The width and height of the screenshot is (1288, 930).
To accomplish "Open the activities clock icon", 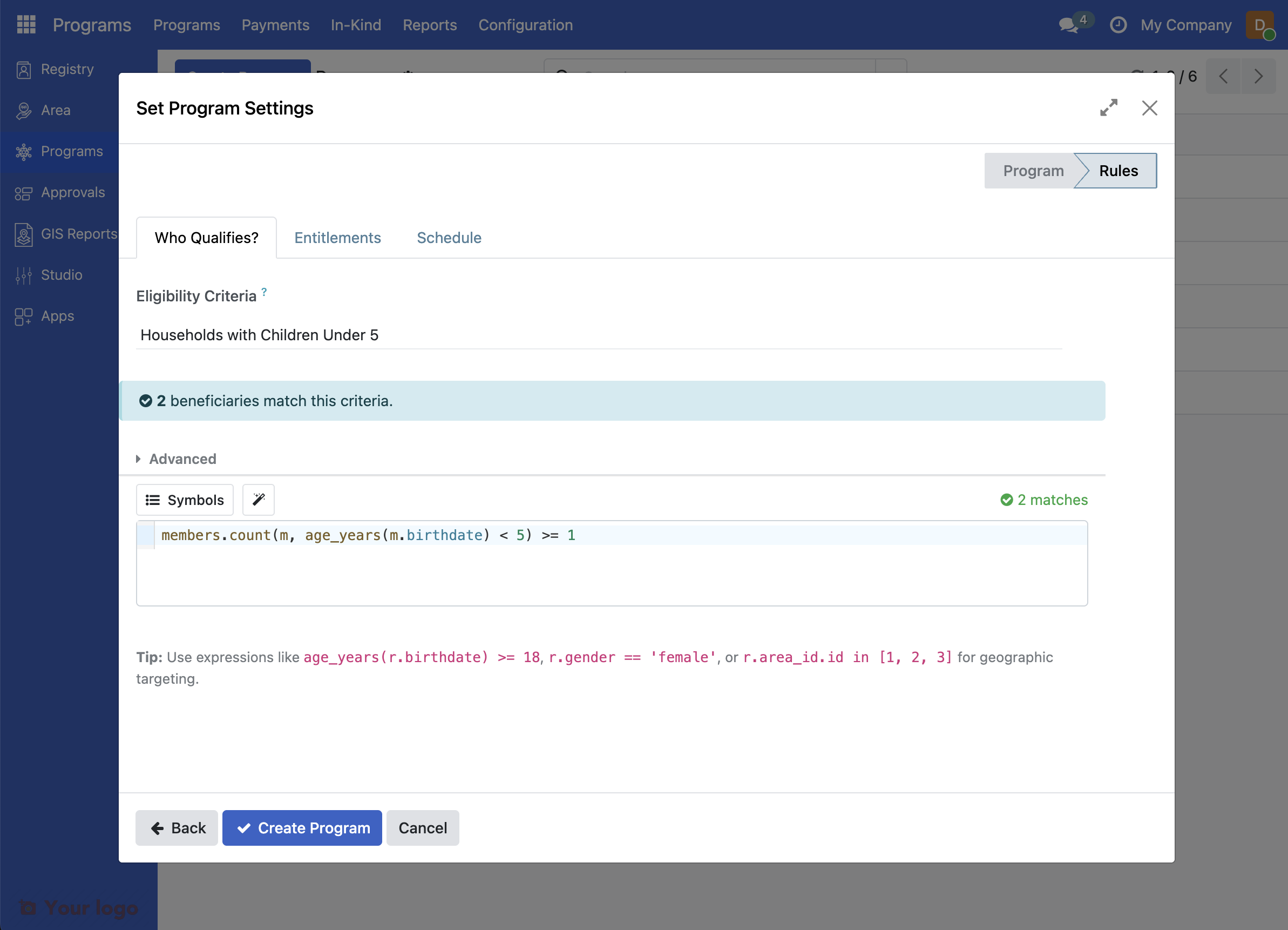I will [1117, 25].
